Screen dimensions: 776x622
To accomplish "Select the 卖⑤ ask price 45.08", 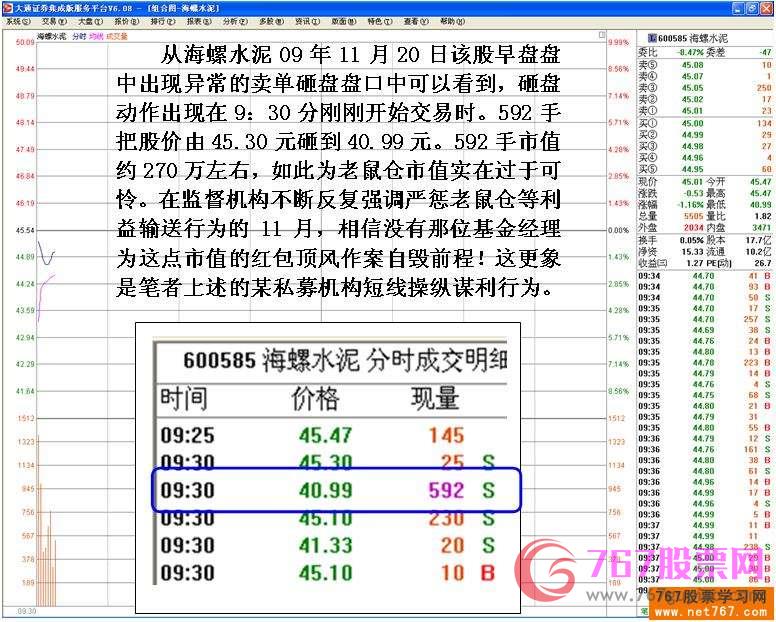I will click(x=692, y=65).
